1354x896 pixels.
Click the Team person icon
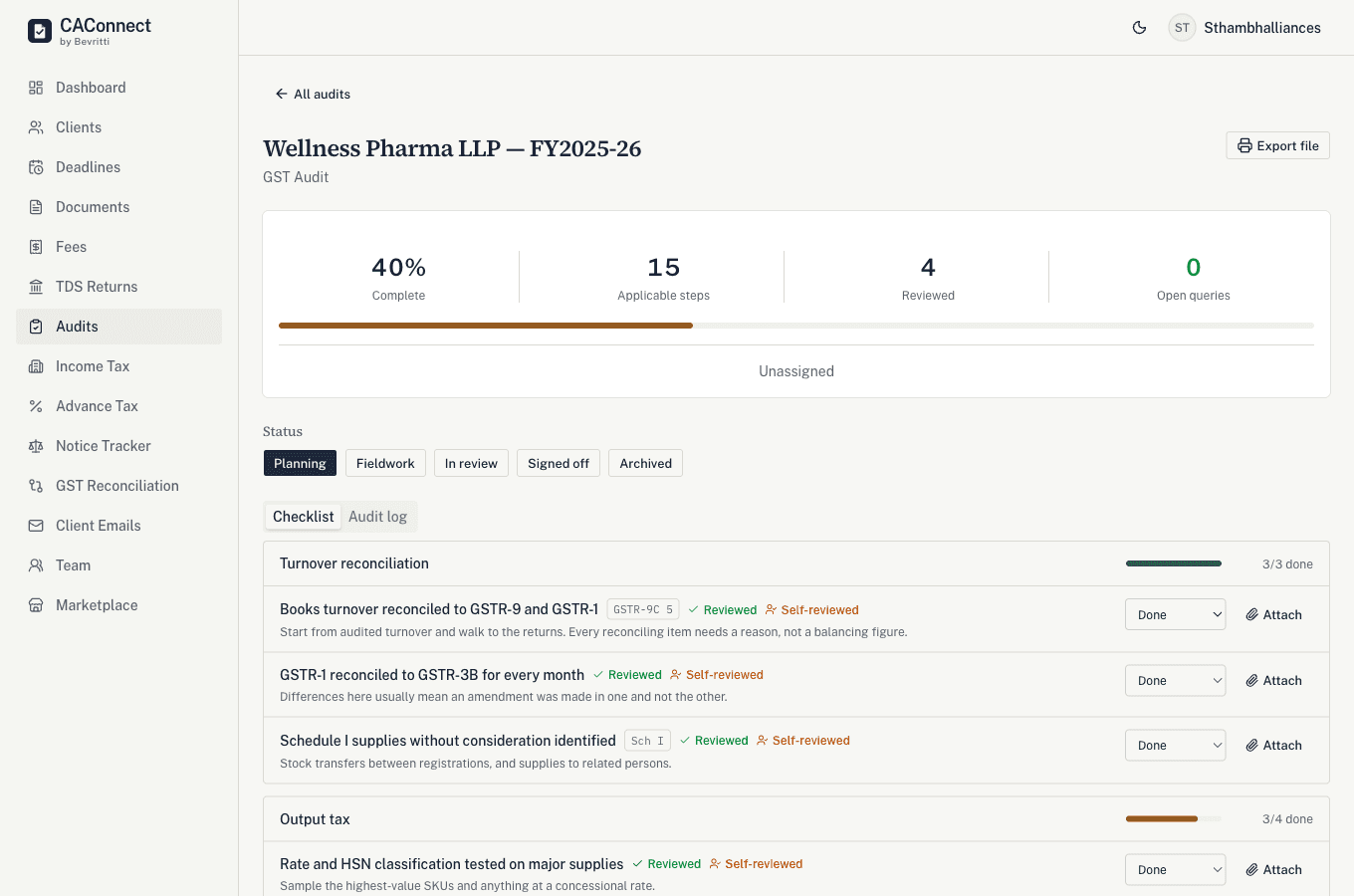click(x=36, y=565)
